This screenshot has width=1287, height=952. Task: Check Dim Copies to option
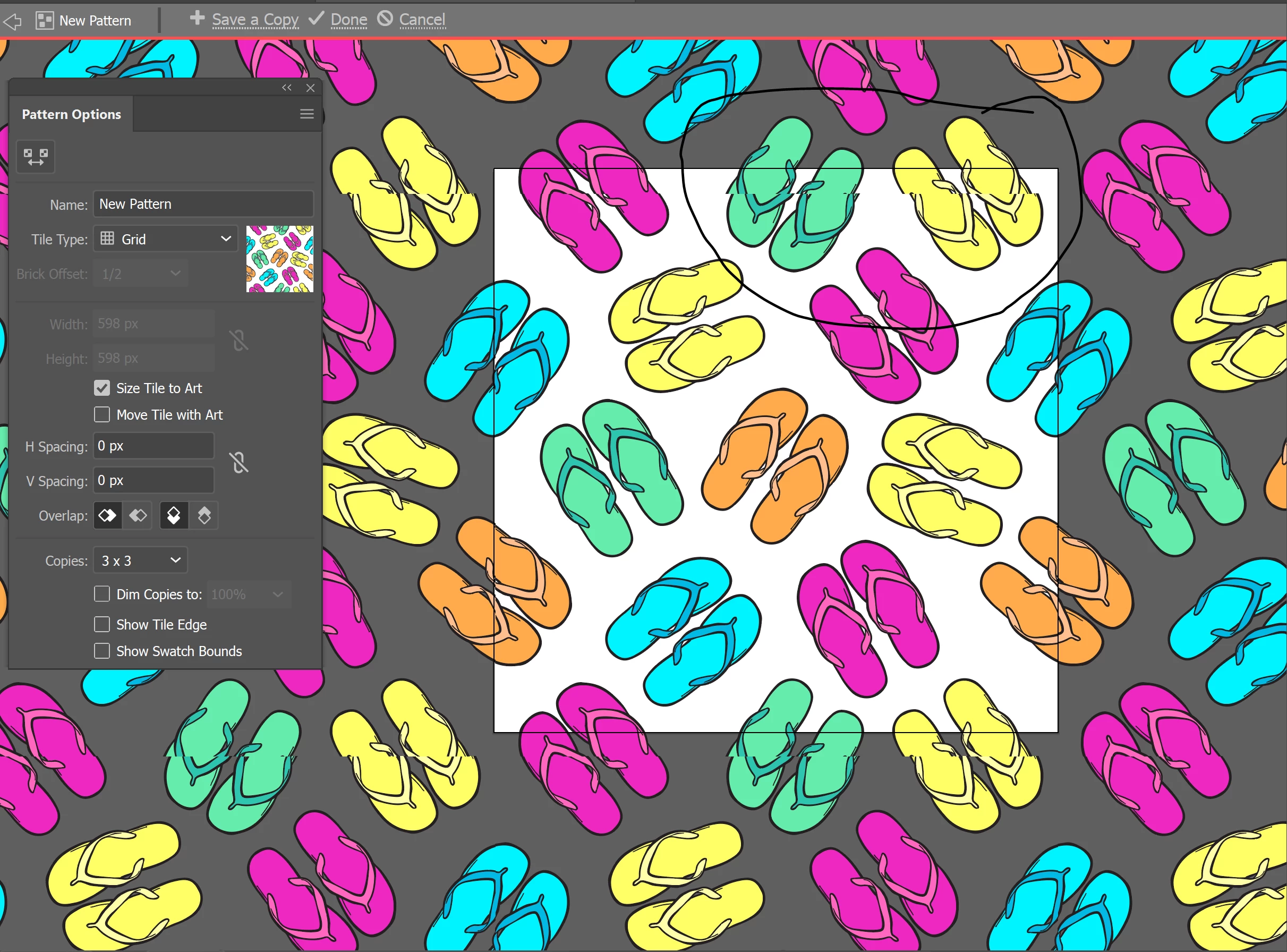point(102,593)
